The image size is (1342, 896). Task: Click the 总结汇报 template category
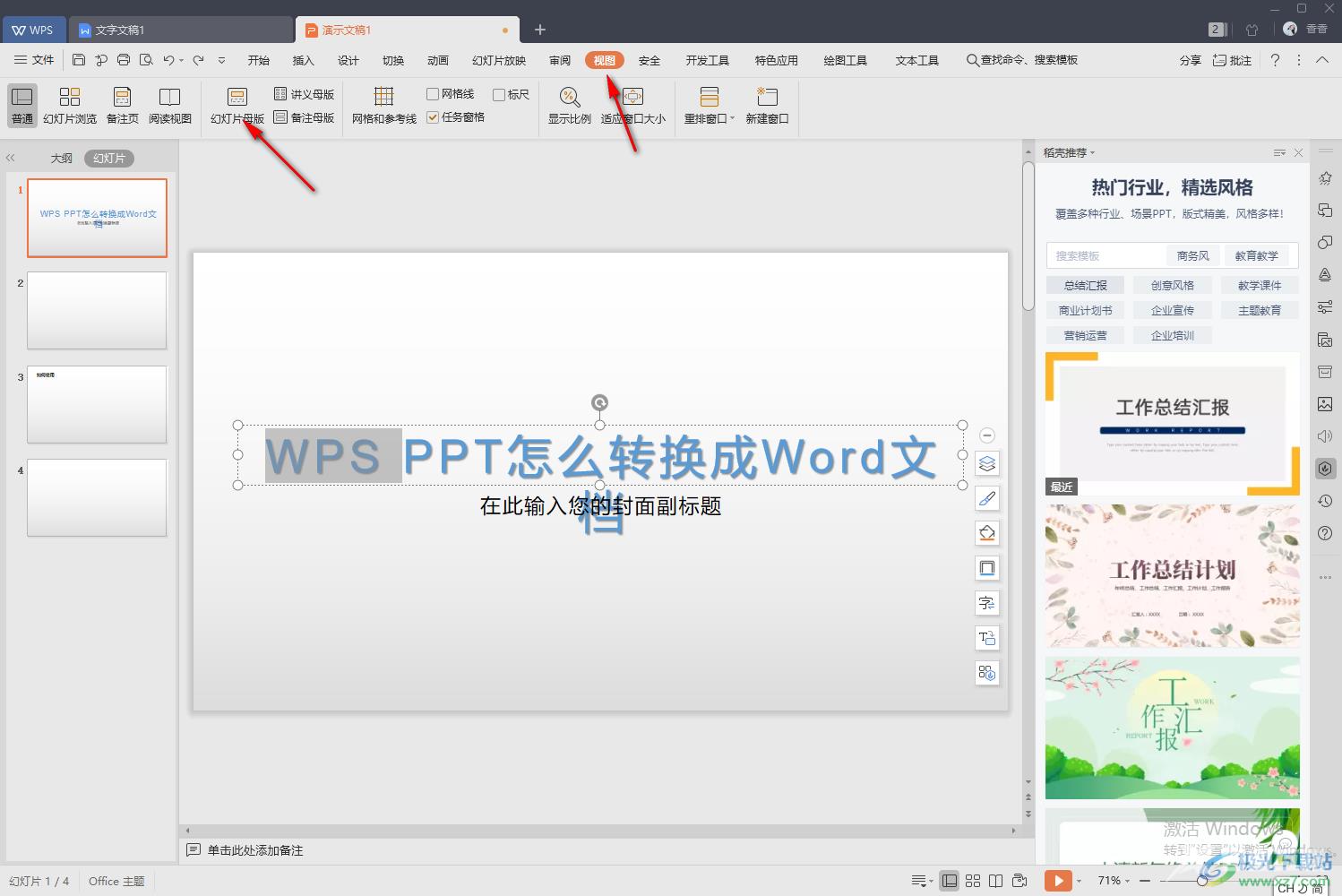tap(1086, 285)
